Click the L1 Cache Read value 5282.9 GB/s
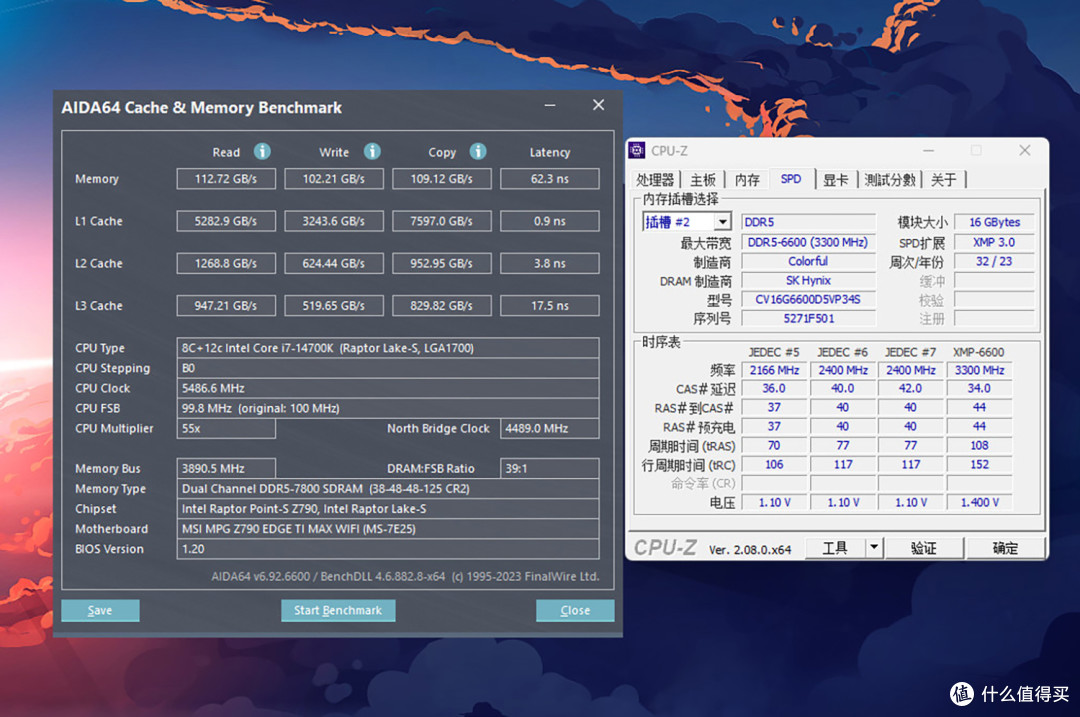This screenshot has width=1080, height=717. click(x=226, y=221)
